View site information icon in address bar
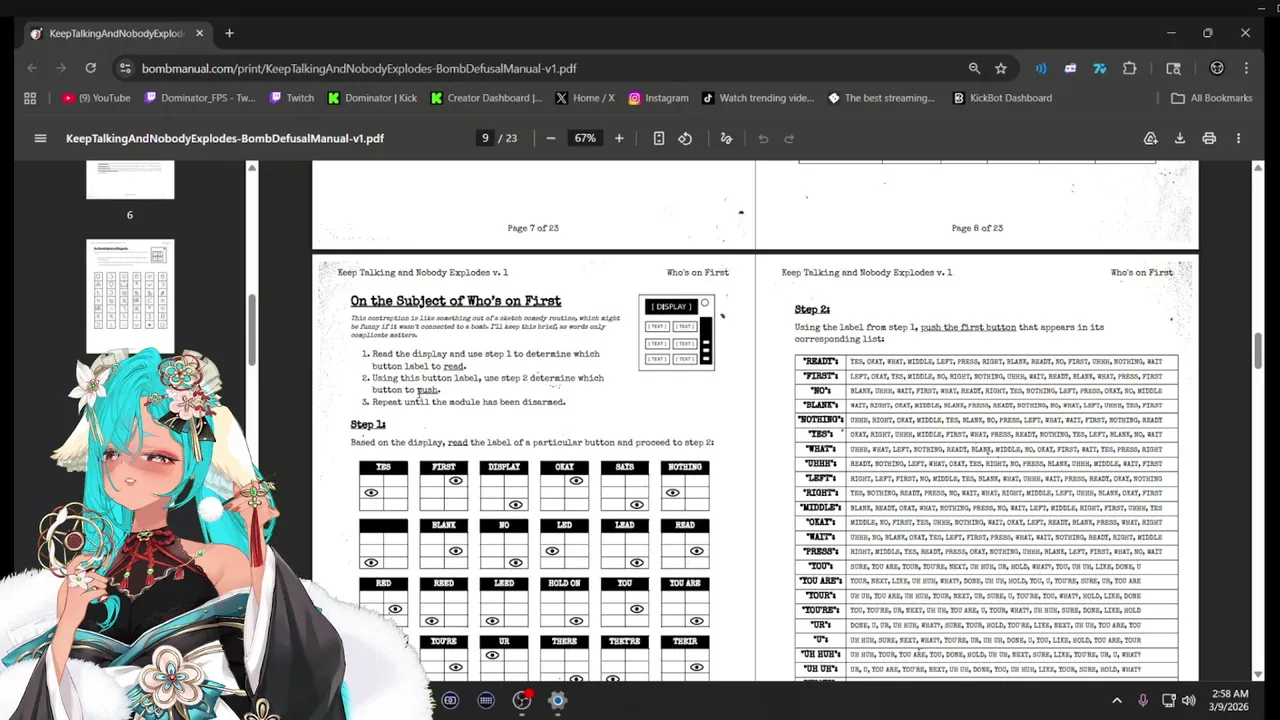 (125, 68)
